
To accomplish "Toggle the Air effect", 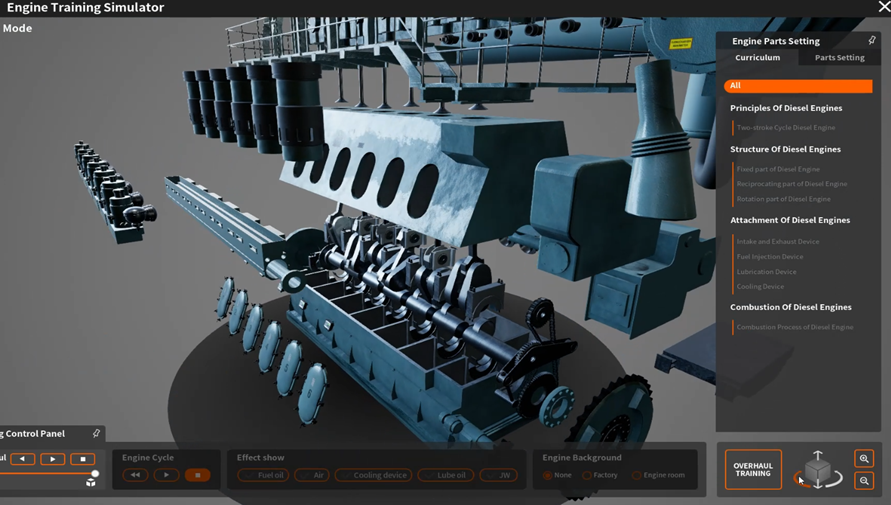I will pyautogui.click(x=312, y=475).
